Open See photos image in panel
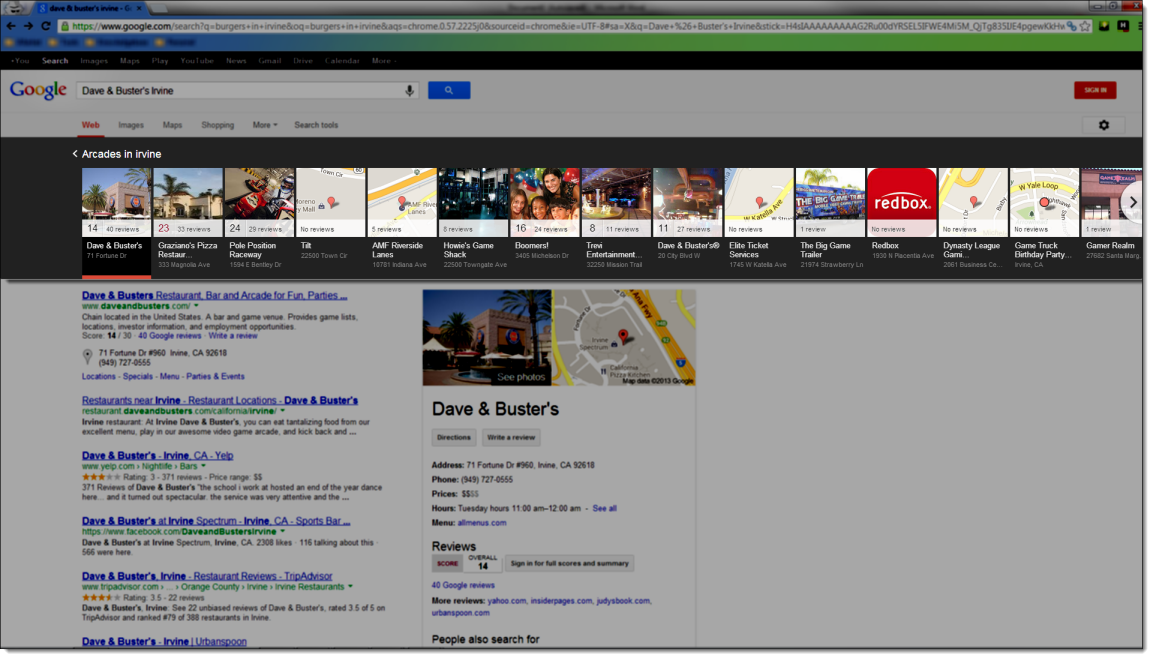Viewport: 1152px width, 658px height. tap(487, 338)
